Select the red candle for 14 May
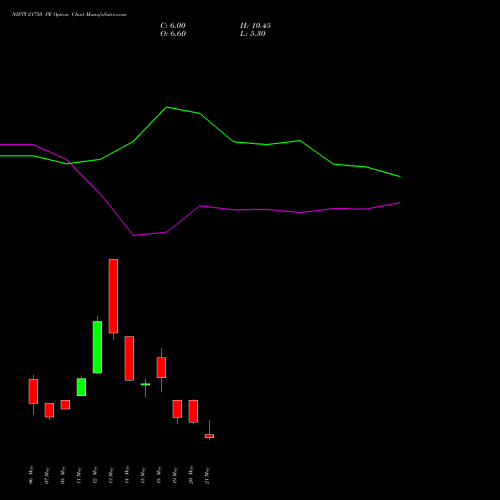This screenshot has height=500, width=500. (x=129, y=358)
